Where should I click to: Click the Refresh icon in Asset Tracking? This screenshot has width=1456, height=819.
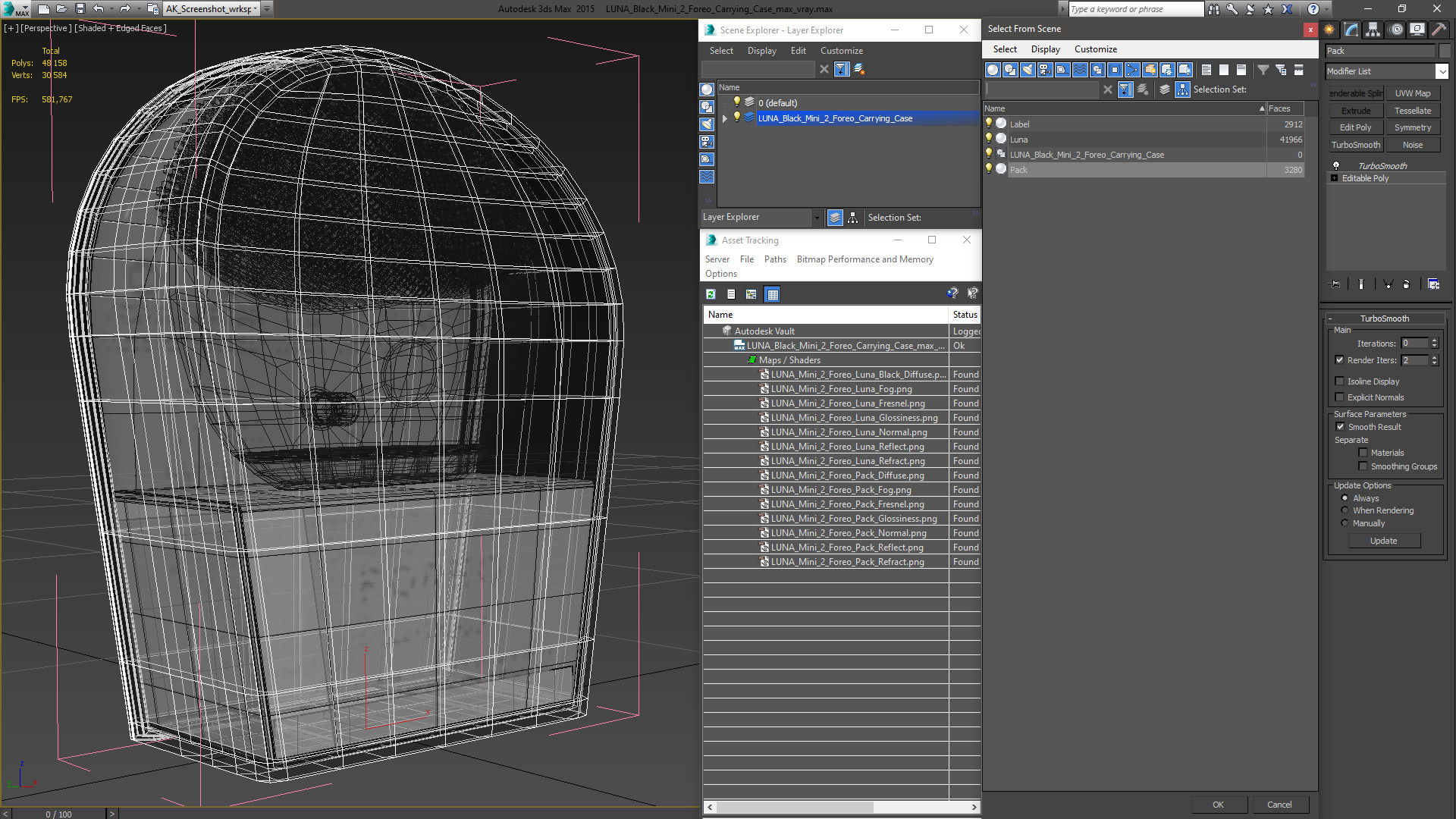click(x=711, y=294)
